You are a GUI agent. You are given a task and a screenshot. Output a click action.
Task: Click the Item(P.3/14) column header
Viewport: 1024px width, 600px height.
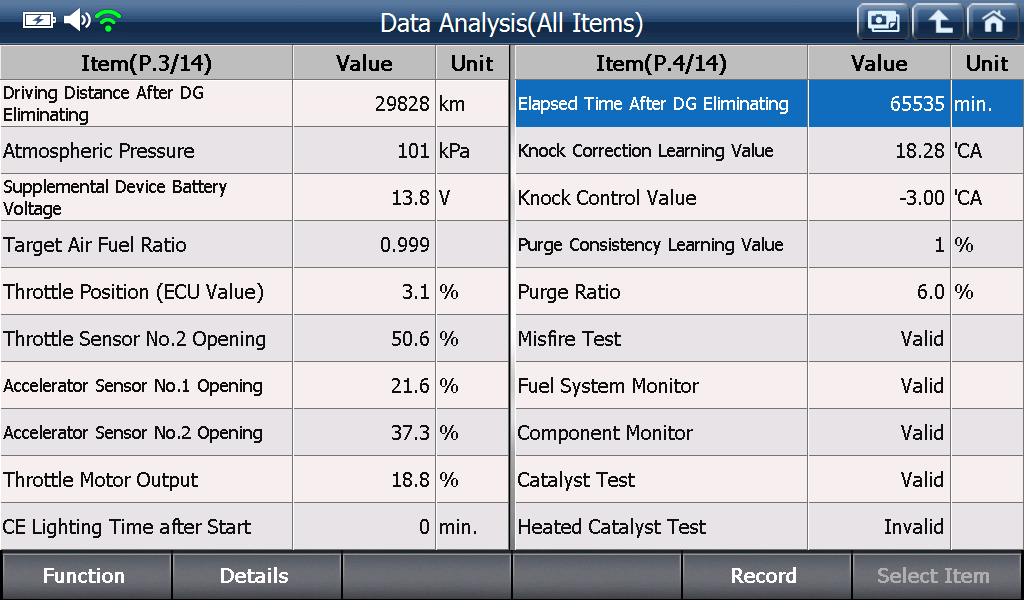point(146,63)
